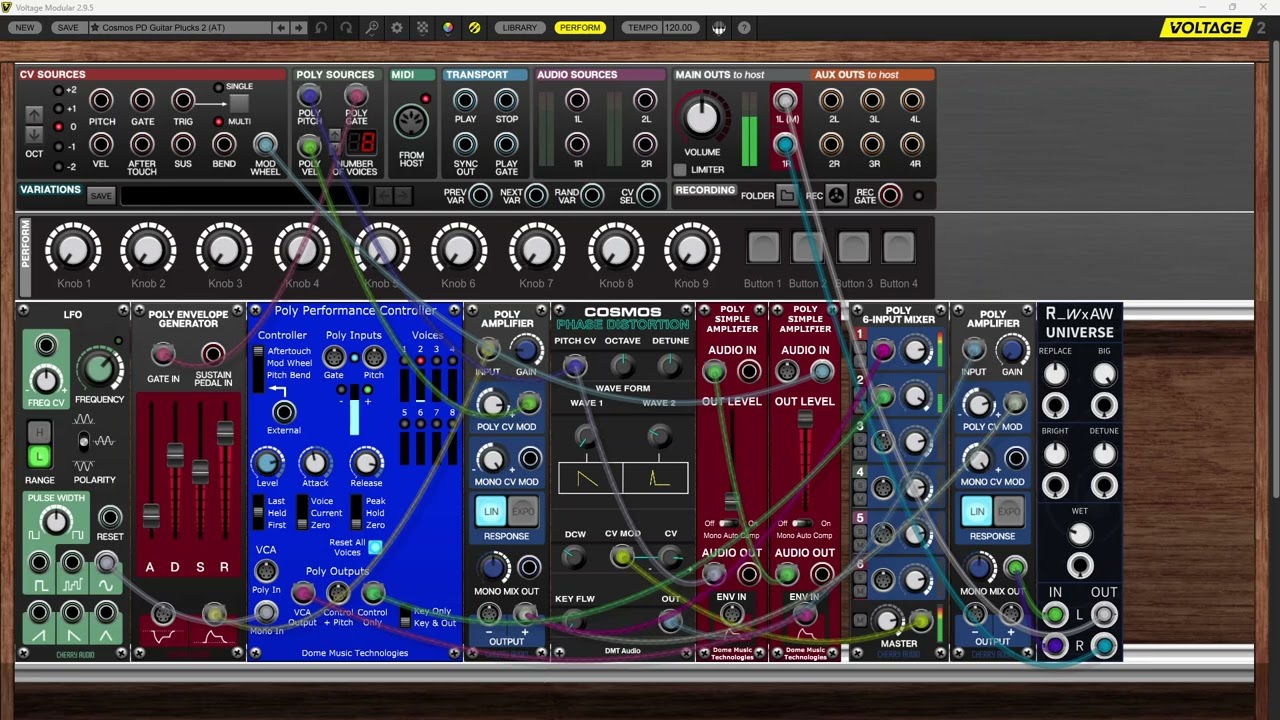The image size is (1280, 720).
Task: Click the LFO sawtooth up output jack
Action: pos(39,612)
